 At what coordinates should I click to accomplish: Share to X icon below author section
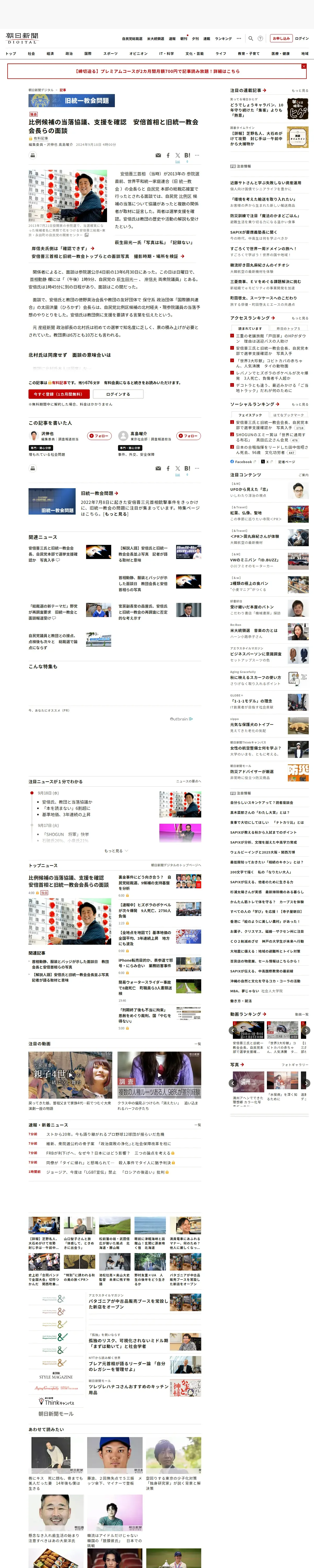[177, 468]
